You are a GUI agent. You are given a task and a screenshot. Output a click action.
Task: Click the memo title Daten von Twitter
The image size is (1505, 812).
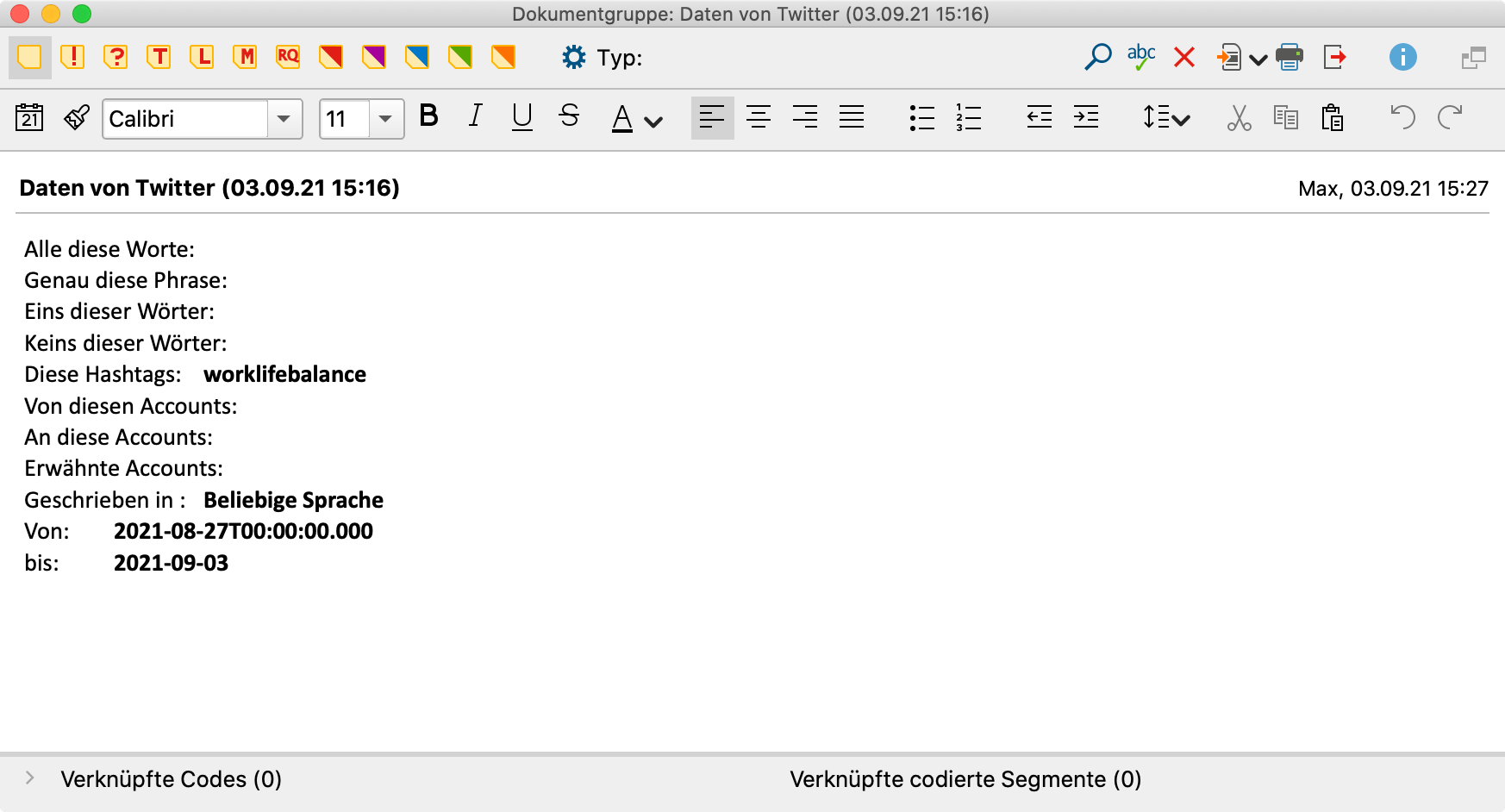(209, 188)
